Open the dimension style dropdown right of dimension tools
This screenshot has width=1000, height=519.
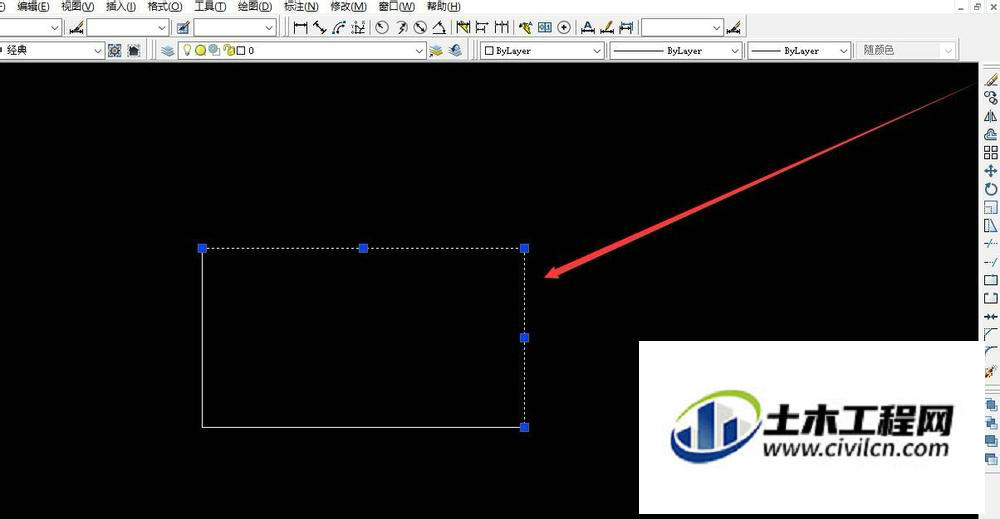coord(716,27)
